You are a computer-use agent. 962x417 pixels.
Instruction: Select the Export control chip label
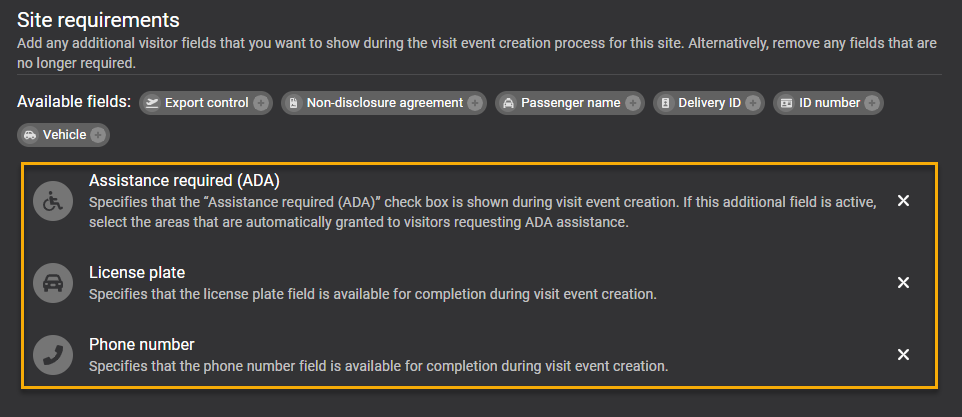point(206,103)
